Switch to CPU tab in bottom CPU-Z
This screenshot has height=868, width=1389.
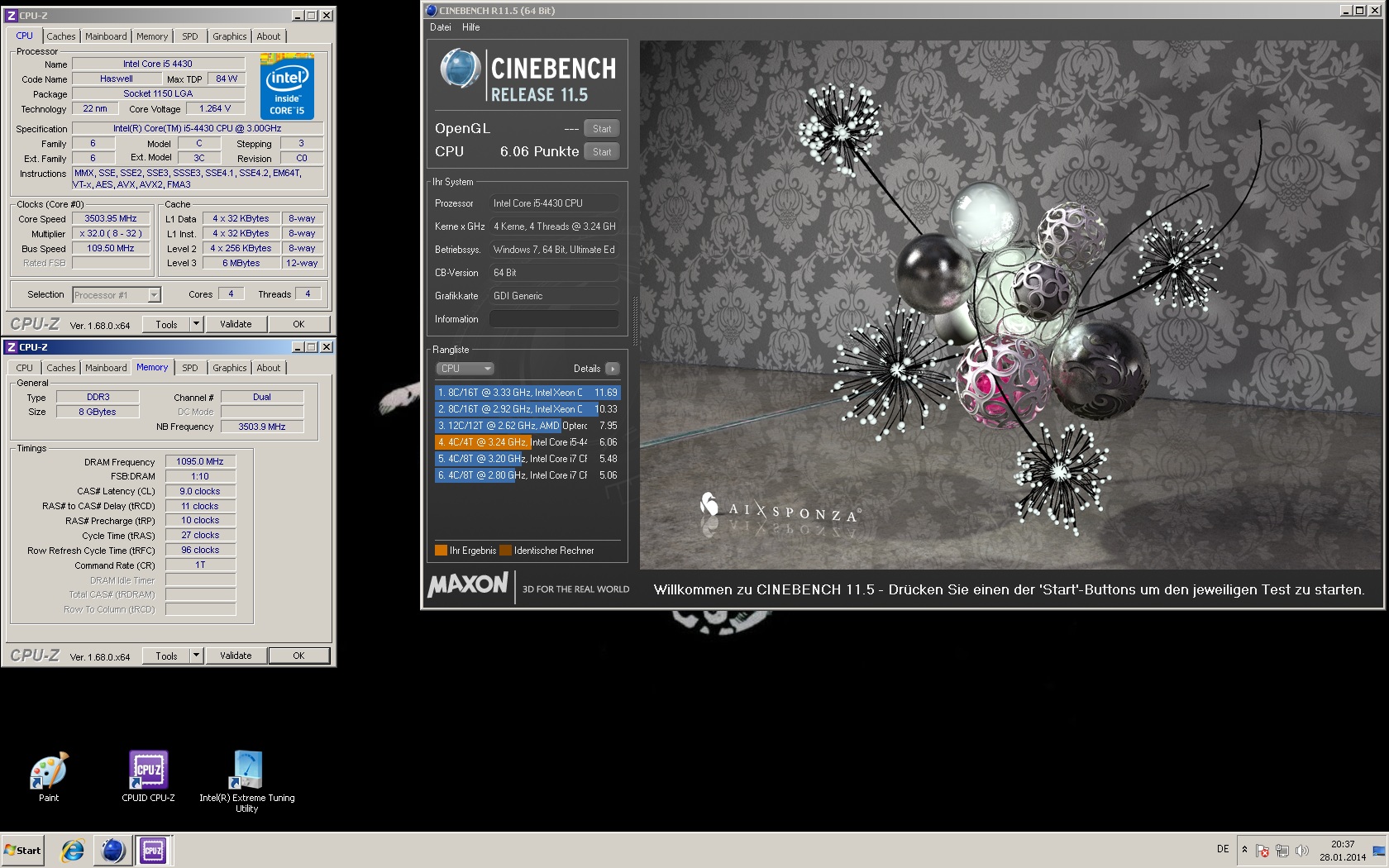[25, 368]
